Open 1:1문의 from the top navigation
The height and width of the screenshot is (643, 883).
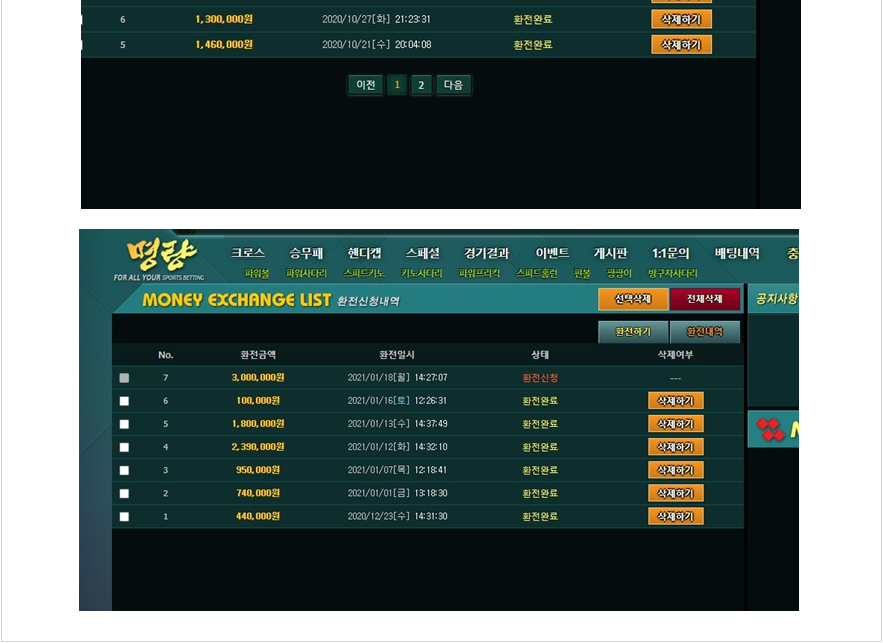670,253
